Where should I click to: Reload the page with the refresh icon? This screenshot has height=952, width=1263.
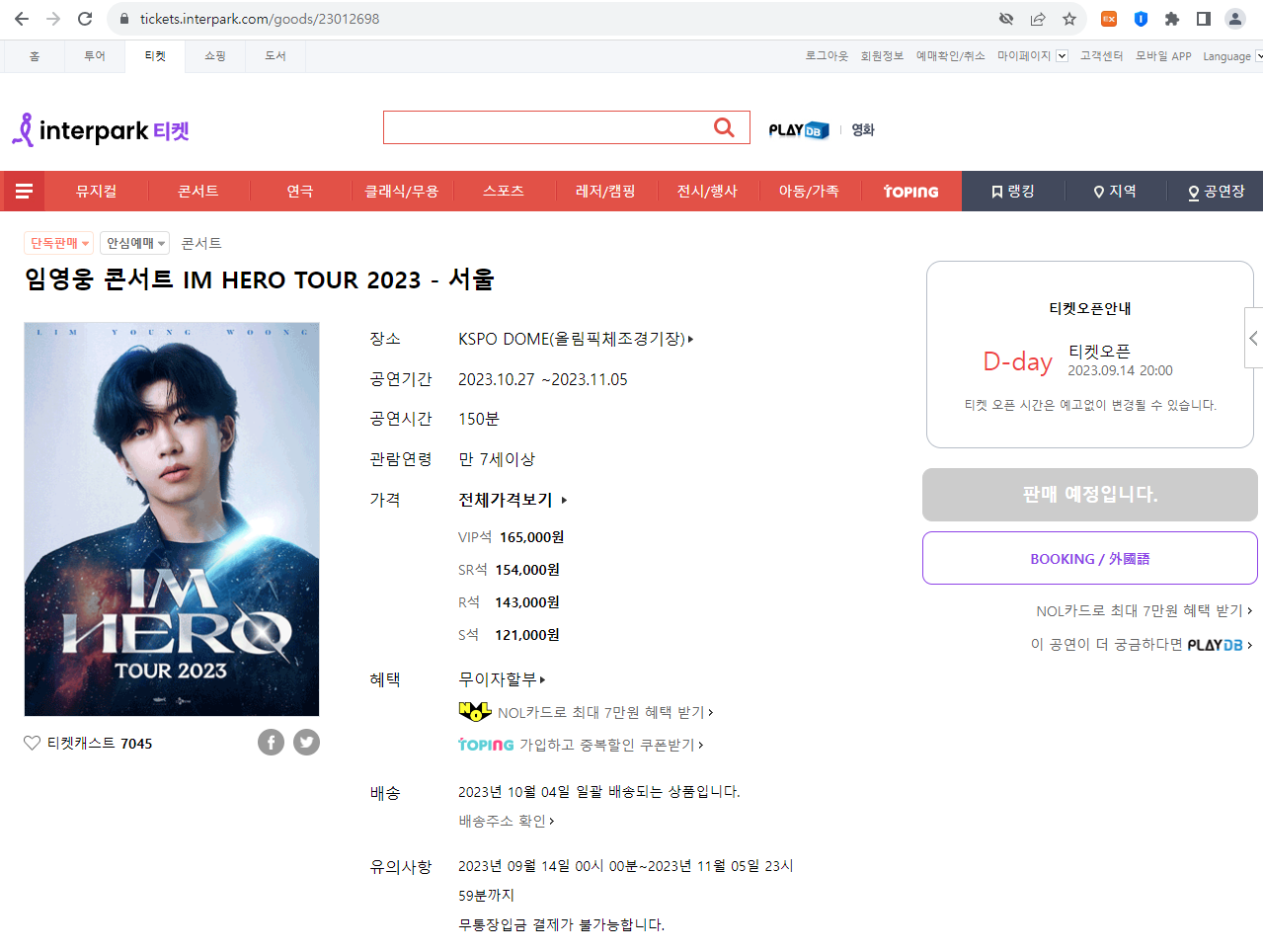(85, 19)
